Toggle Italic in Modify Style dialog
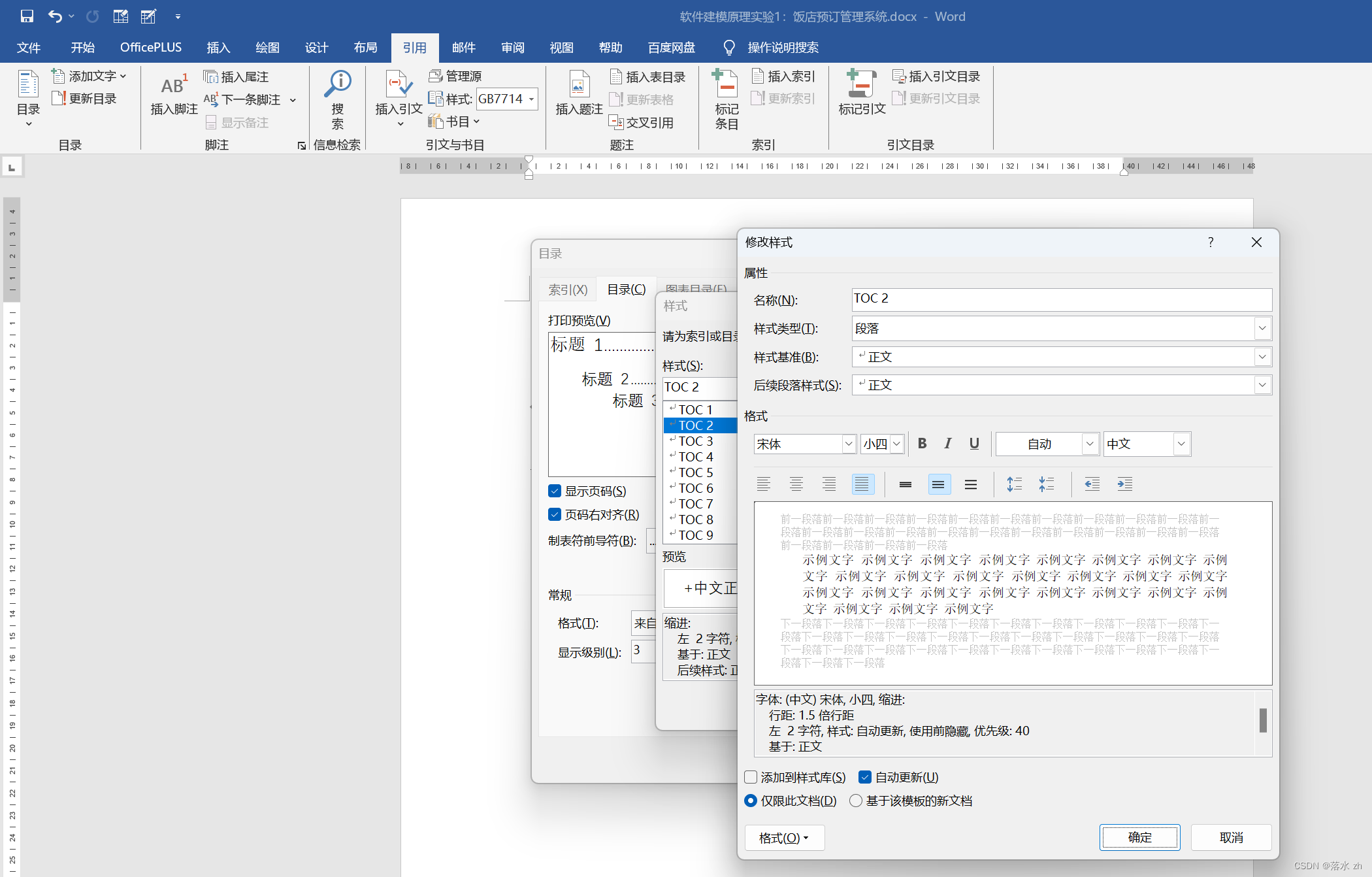This screenshot has width=1372, height=877. tap(947, 444)
